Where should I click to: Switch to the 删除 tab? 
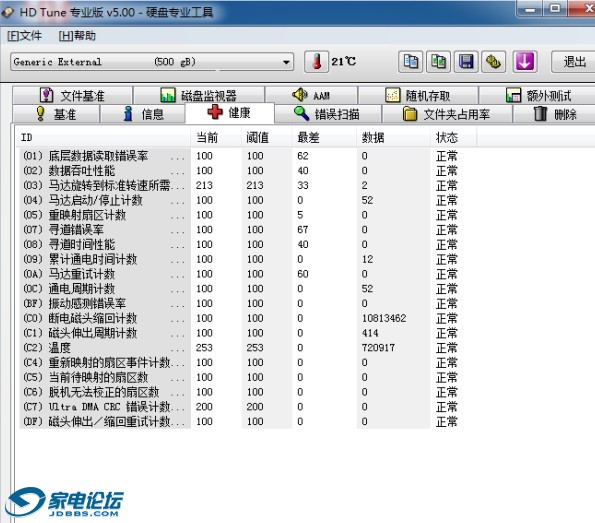[555, 114]
